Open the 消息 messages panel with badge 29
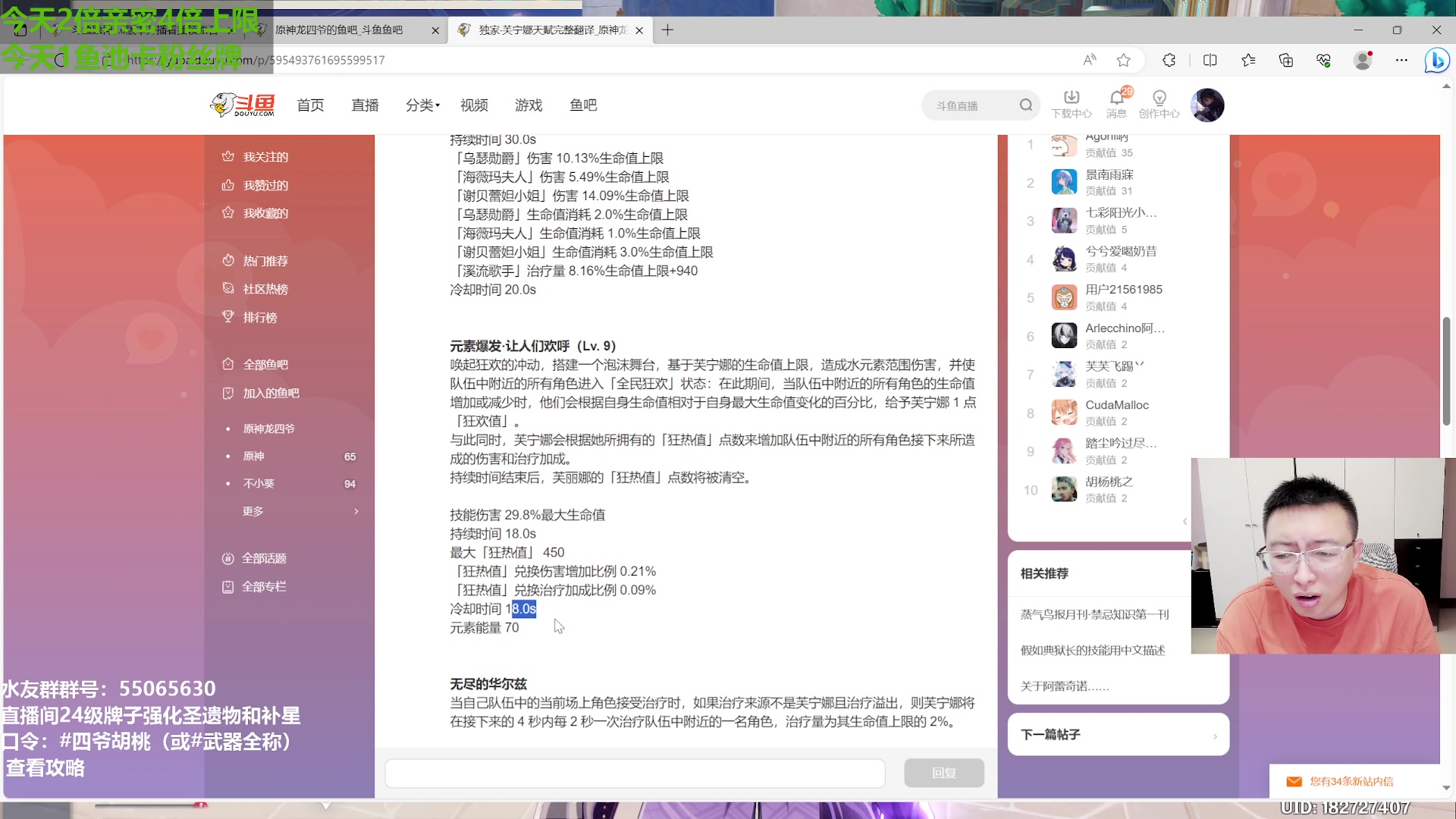The width and height of the screenshot is (1456, 819). click(1116, 104)
